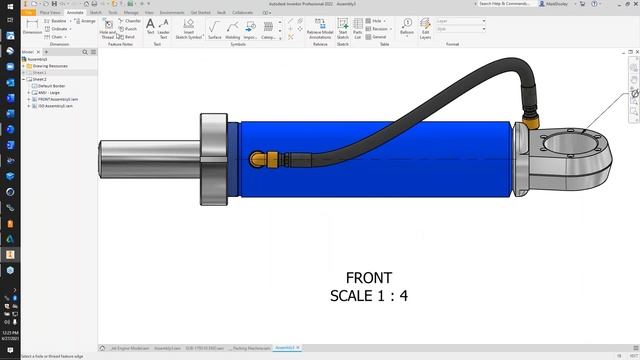
Task: Click Retrieve Model Annotations
Action: [x=320, y=29]
